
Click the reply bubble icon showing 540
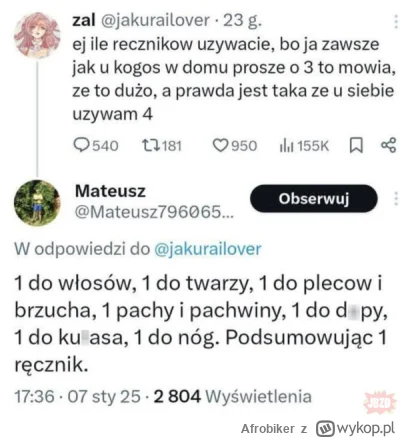coord(81,146)
